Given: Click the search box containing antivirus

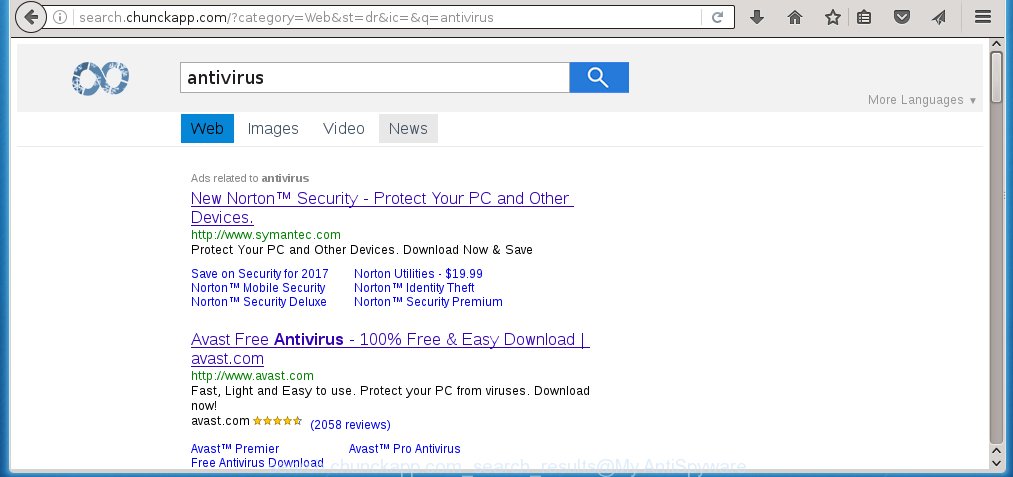Looking at the screenshot, I should click(375, 78).
